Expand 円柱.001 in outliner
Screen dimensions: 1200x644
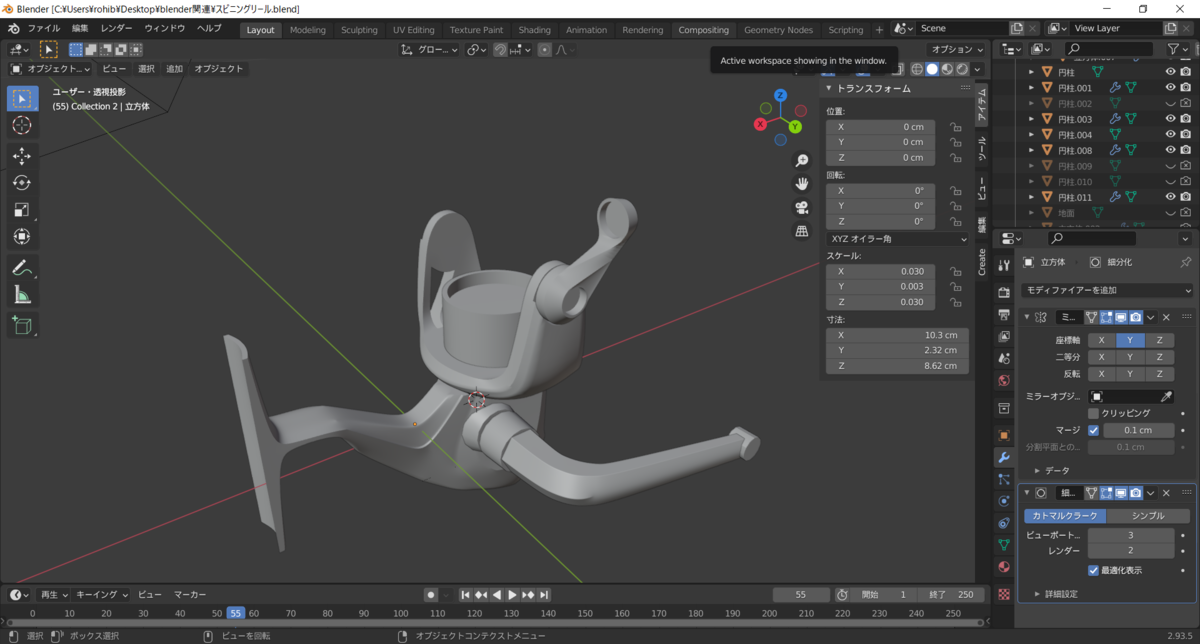coord(1032,88)
